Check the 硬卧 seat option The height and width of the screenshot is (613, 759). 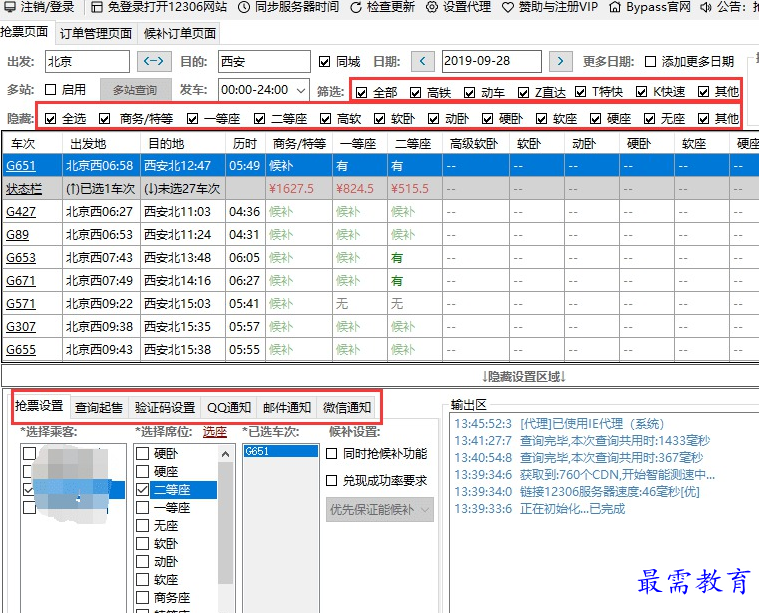coord(142,453)
